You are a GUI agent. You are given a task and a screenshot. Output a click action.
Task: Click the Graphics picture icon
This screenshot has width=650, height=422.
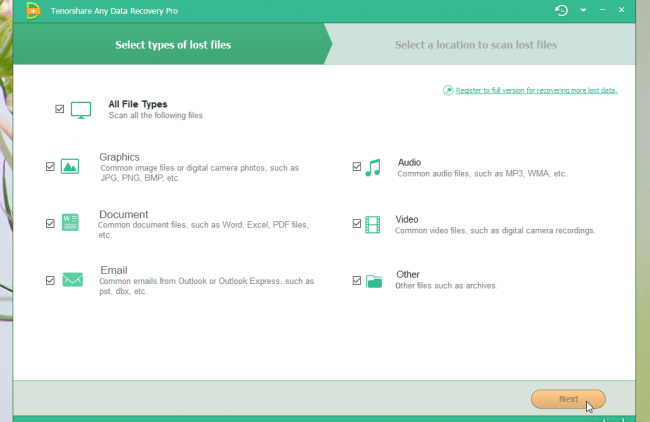70,167
